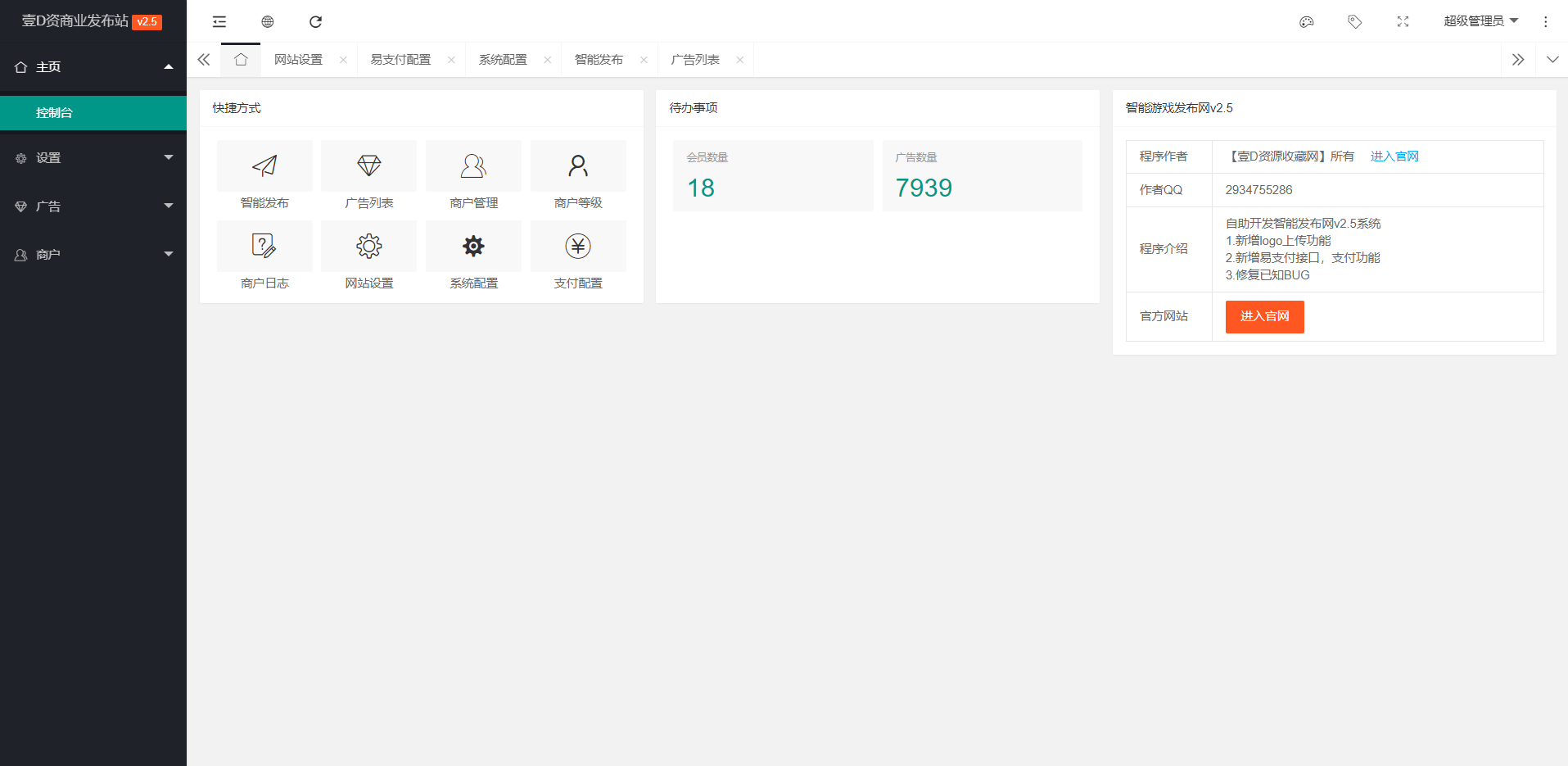
Task: Click the 壹D资商业发布站 logo title
Action: (75, 21)
